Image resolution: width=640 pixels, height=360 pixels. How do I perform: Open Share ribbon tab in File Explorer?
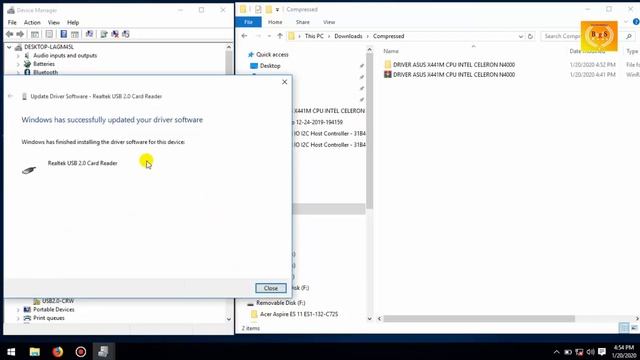(x=302, y=22)
